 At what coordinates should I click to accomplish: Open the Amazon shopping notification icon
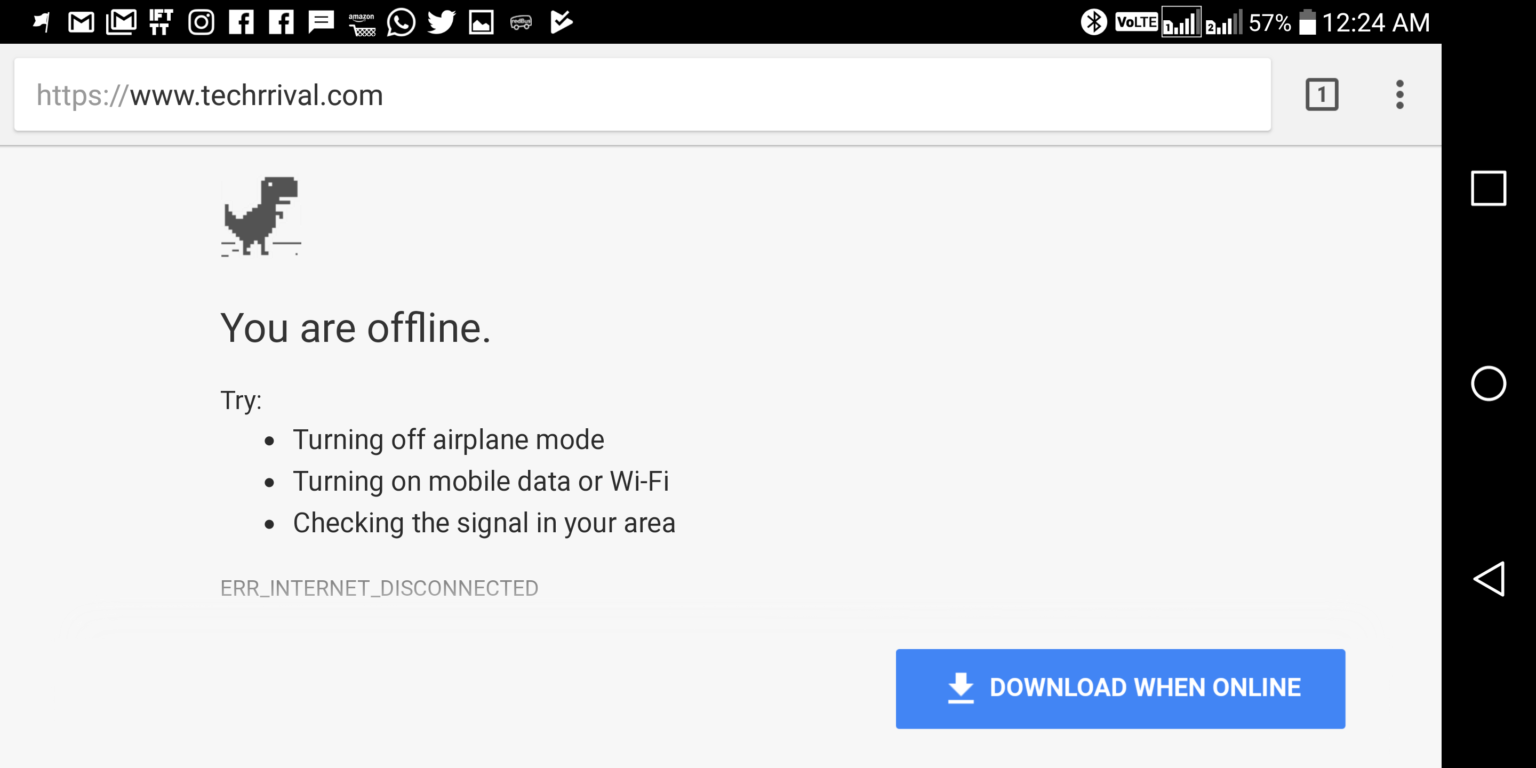[361, 21]
